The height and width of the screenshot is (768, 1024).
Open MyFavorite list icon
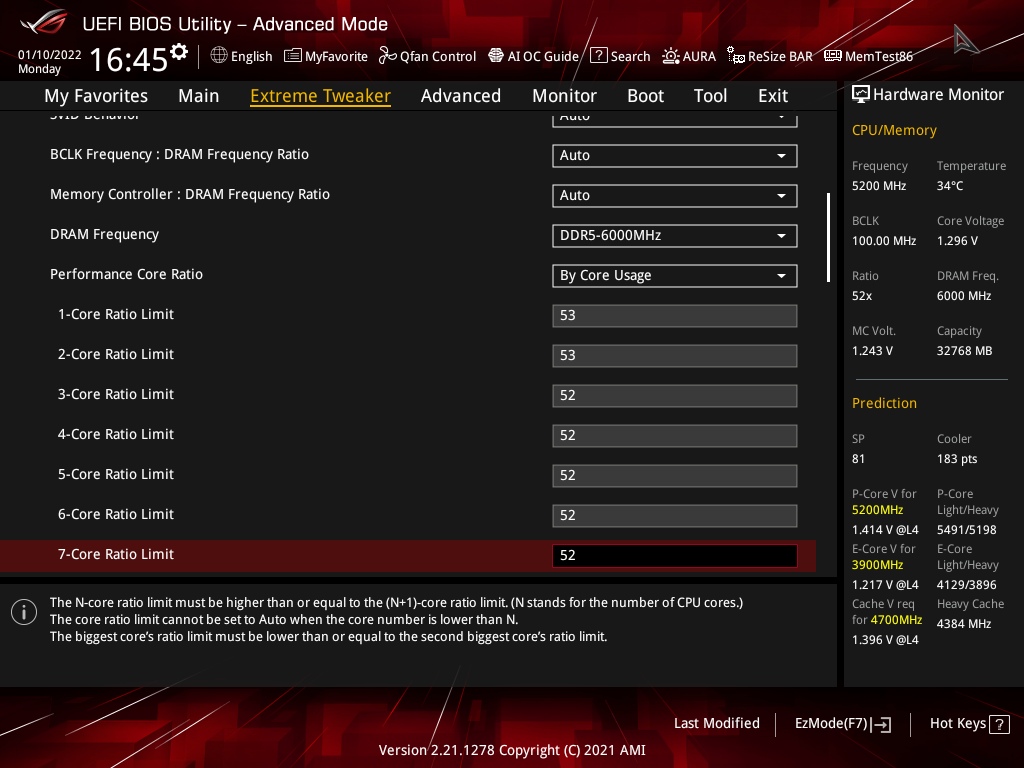(x=293, y=56)
